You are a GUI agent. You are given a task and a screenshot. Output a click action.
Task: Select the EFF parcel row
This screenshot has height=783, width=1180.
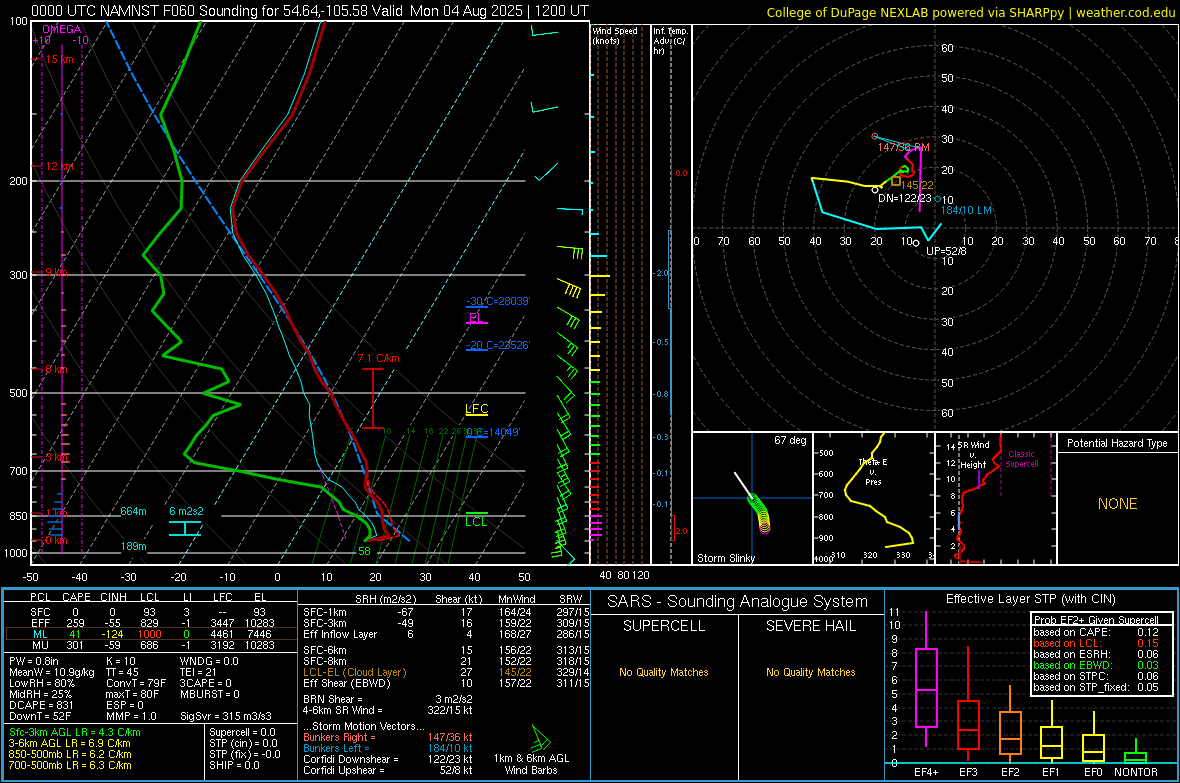pos(151,623)
